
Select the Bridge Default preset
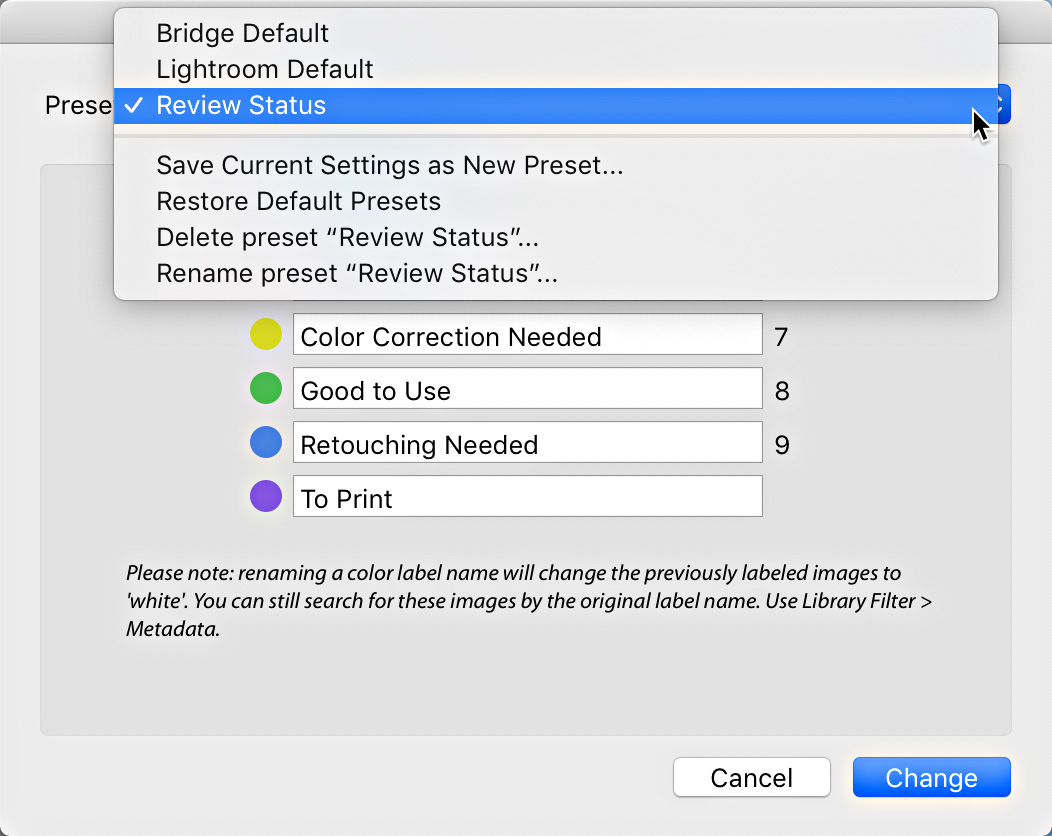(242, 33)
